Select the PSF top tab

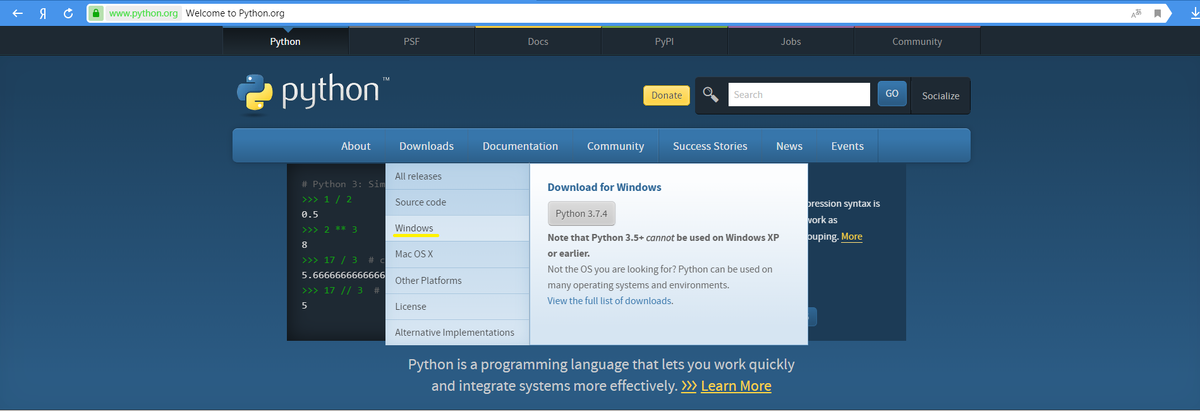(412, 42)
